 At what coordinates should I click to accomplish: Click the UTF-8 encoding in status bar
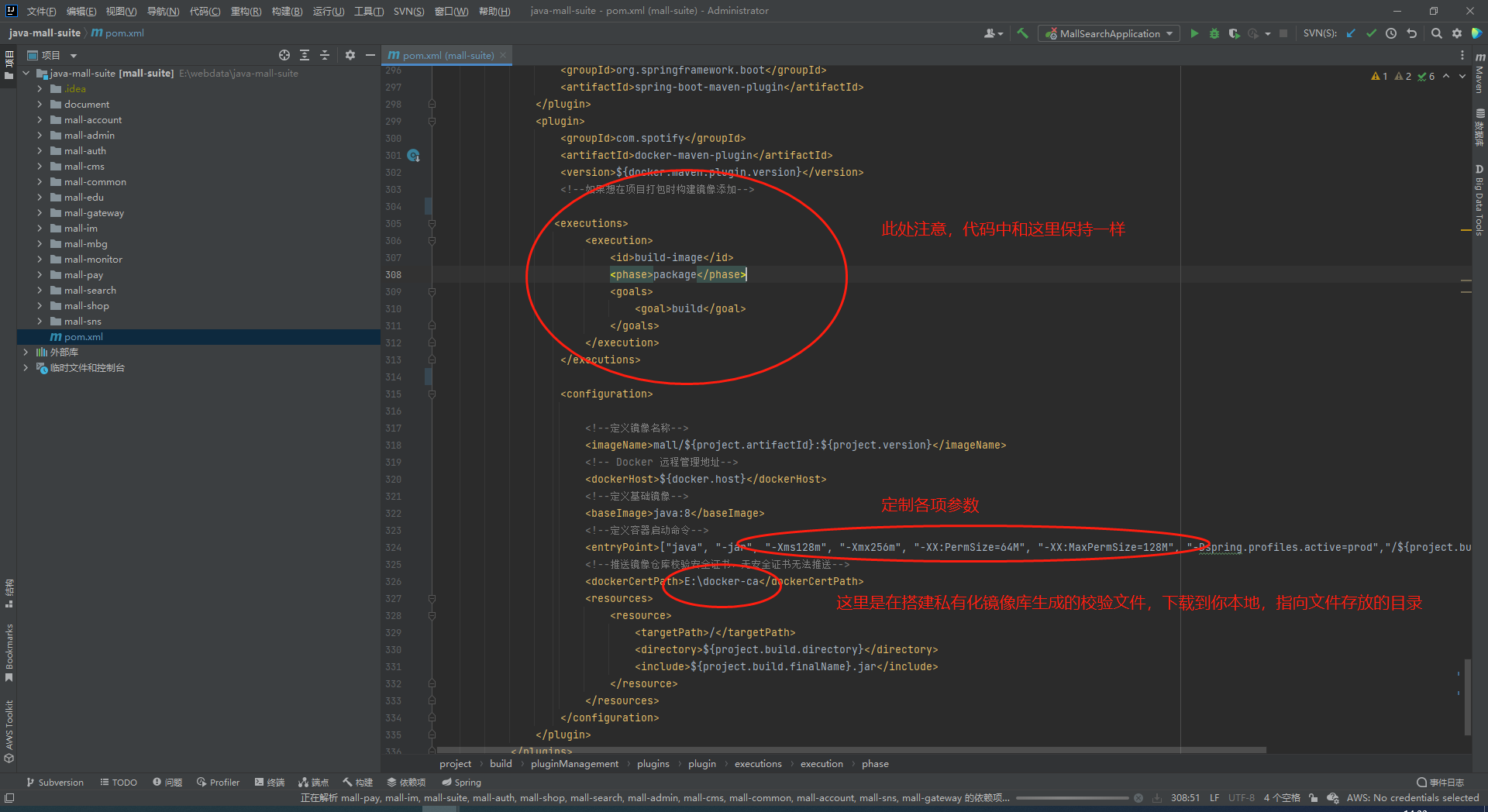tap(1241, 797)
